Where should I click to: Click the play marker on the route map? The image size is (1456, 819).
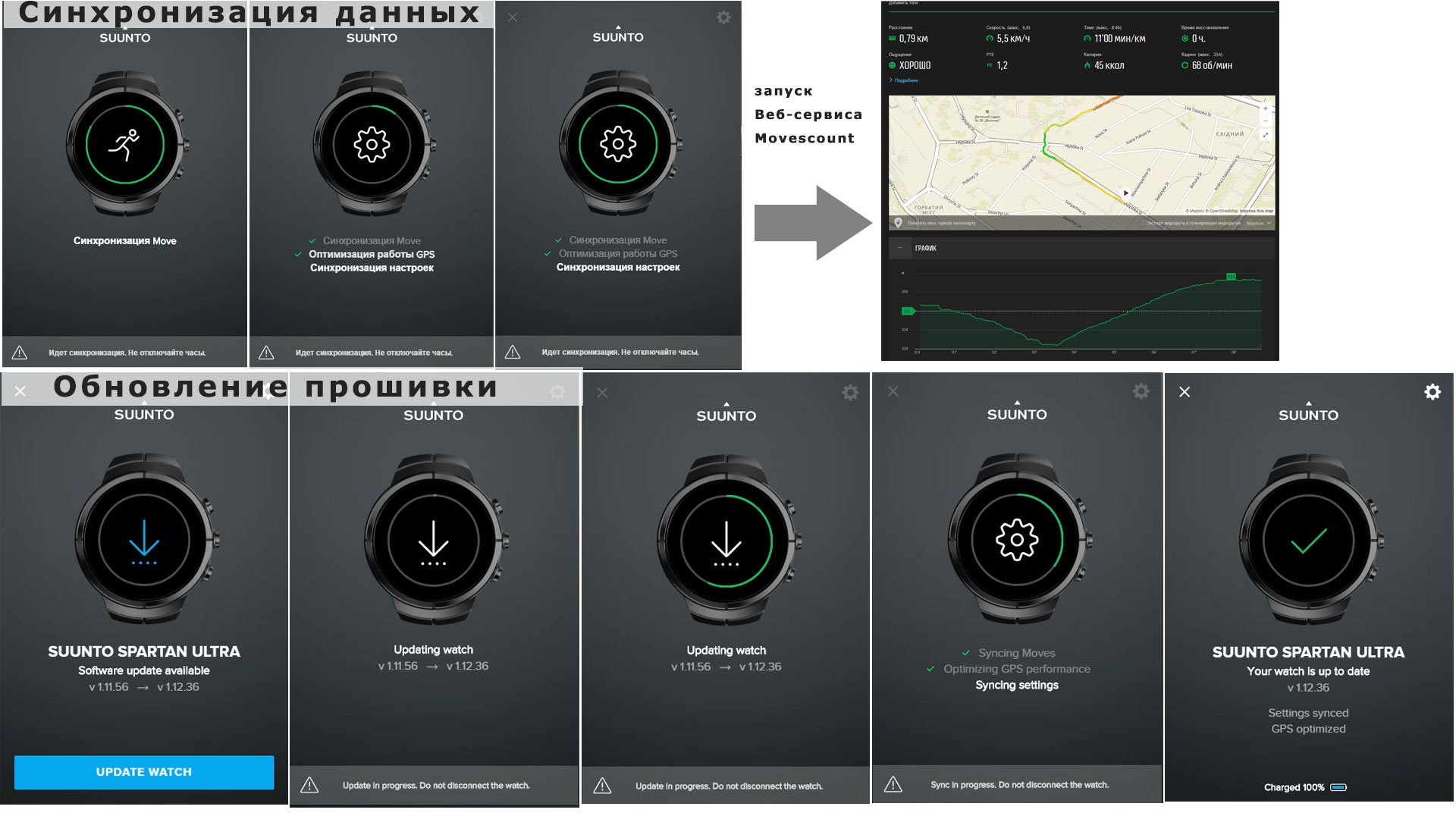point(1125,193)
